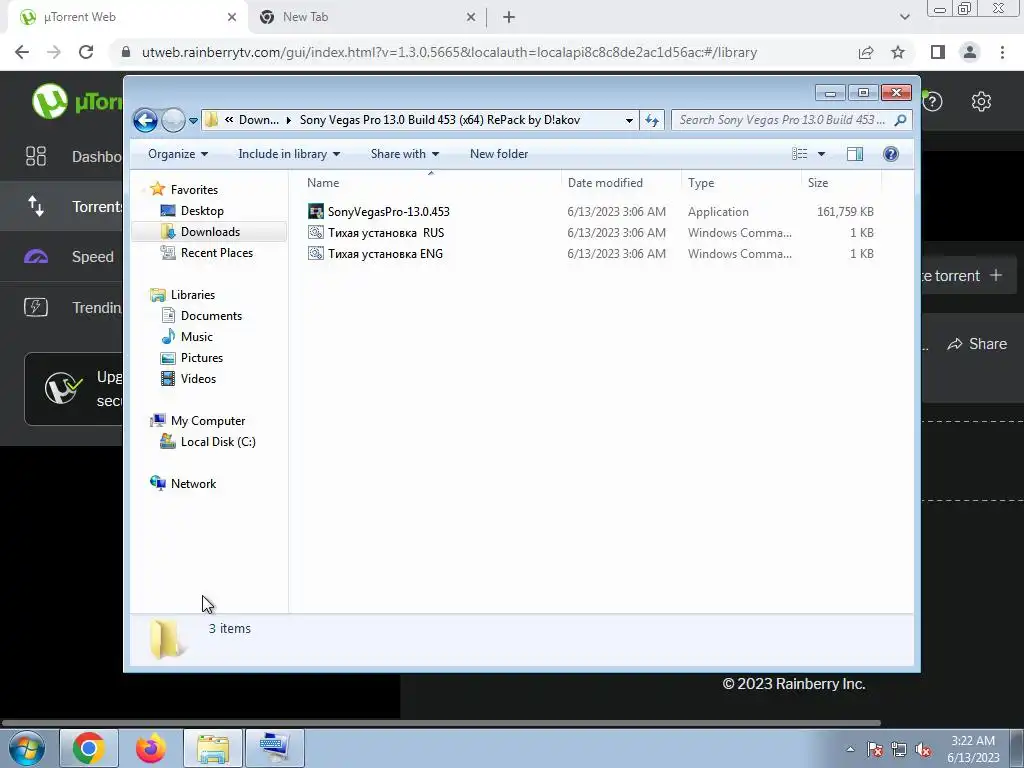Click the Chrome address bar URL
The image size is (1024, 768).
(449, 52)
